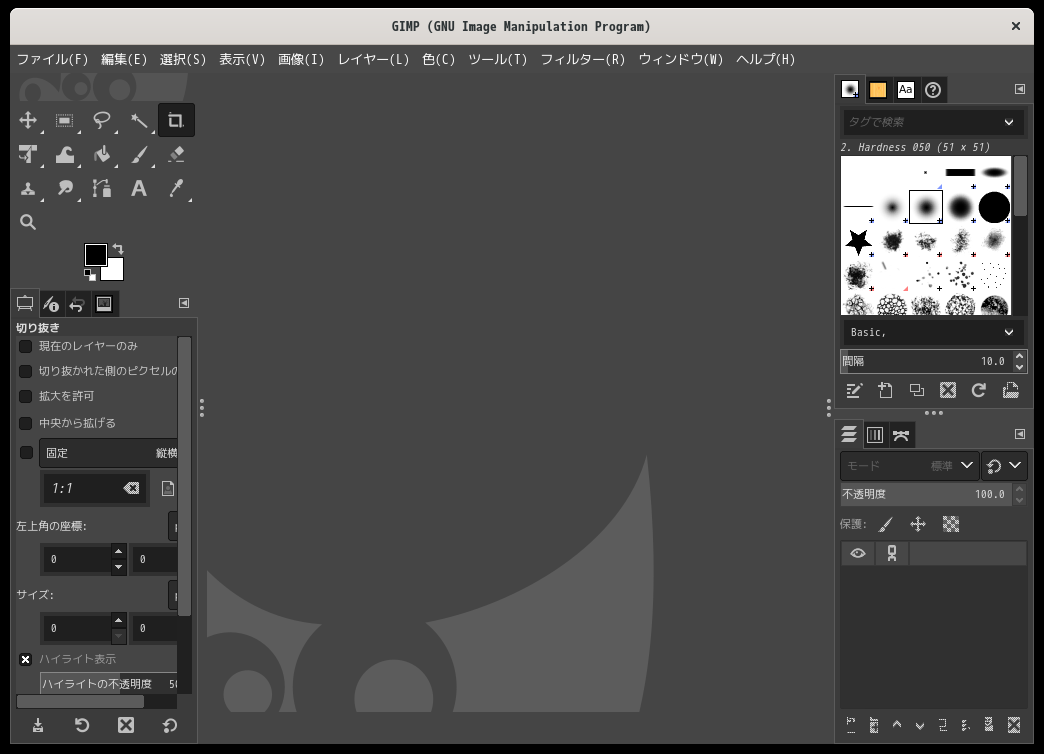The image size is (1044, 754).
Task: Click the foreground color black swatch
Action: tap(95, 254)
